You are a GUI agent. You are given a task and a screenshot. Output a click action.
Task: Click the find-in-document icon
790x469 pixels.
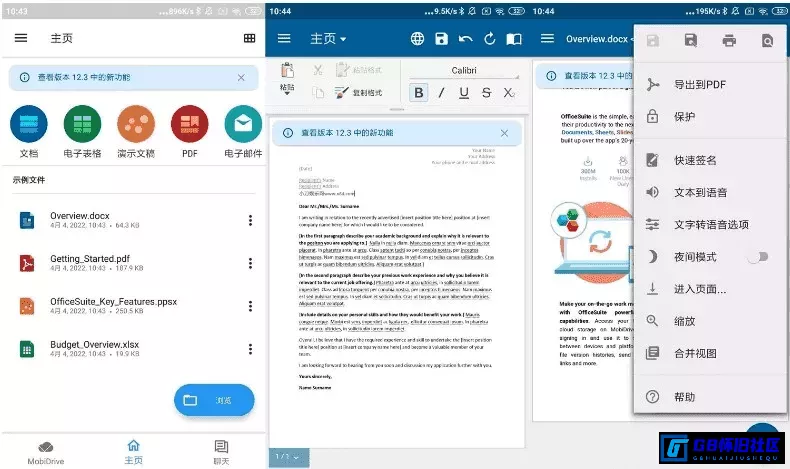tap(767, 40)
